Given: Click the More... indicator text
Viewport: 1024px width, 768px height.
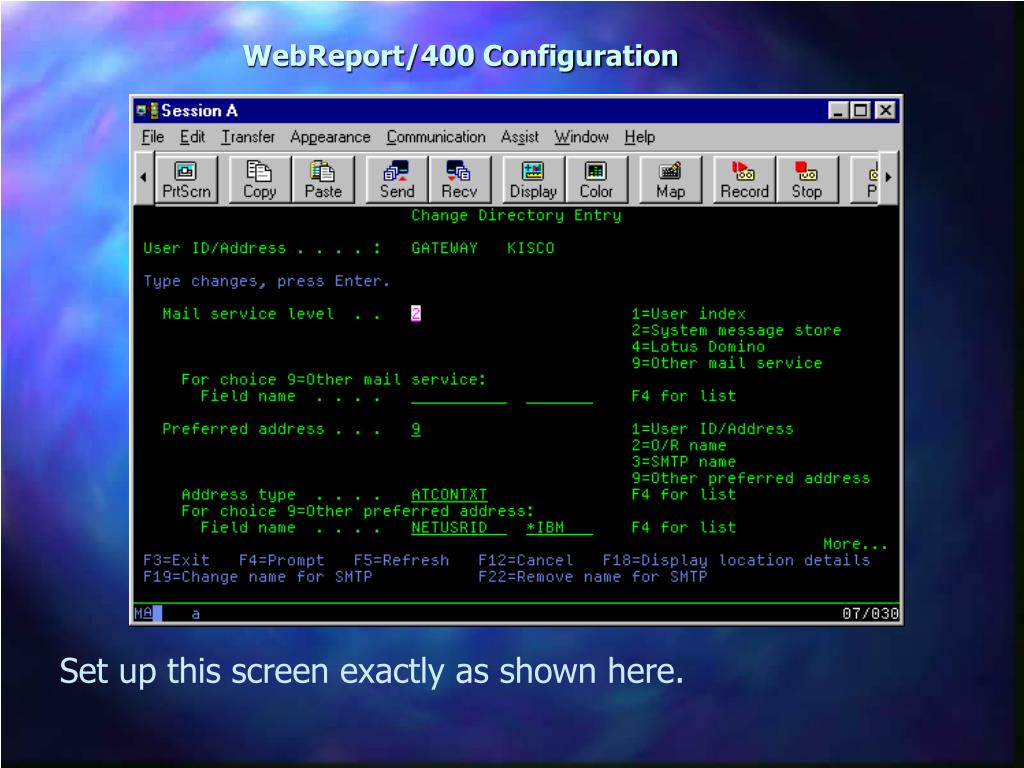Looking at the screenshot, I should pos(855,544).
